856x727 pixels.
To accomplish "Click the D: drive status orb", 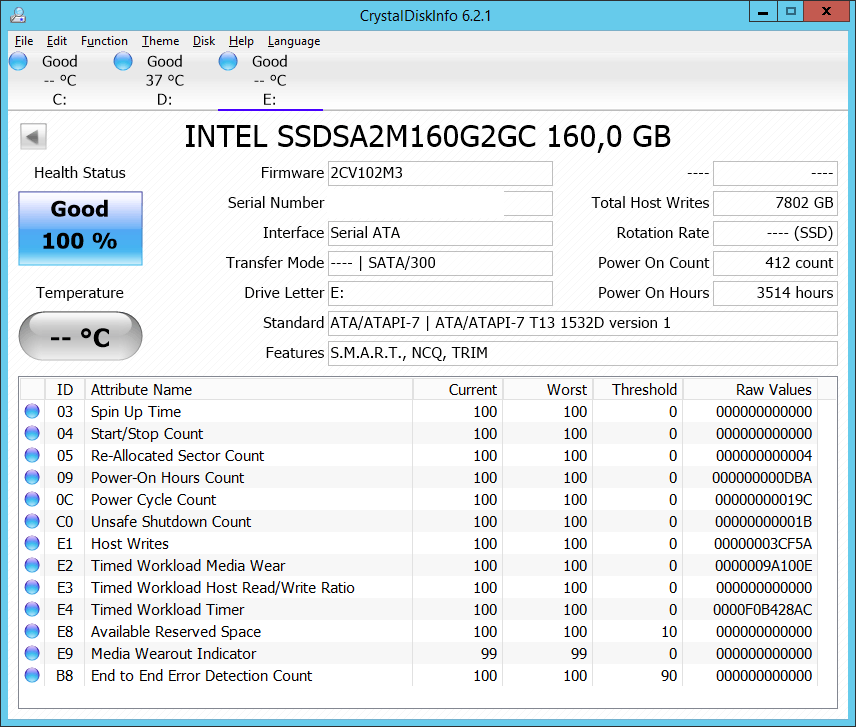I will [x=123, y=62].
